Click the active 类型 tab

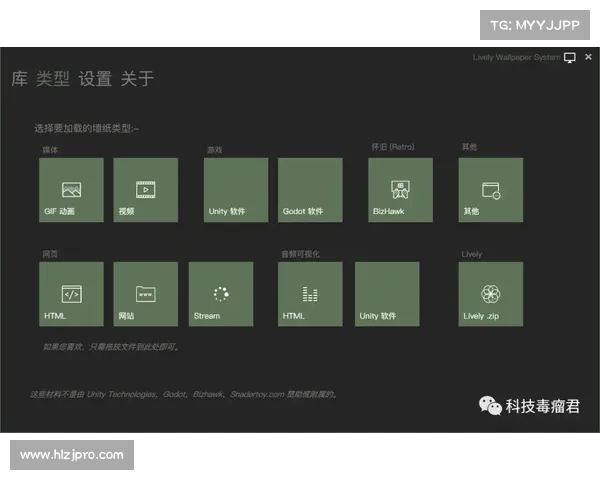53,79
